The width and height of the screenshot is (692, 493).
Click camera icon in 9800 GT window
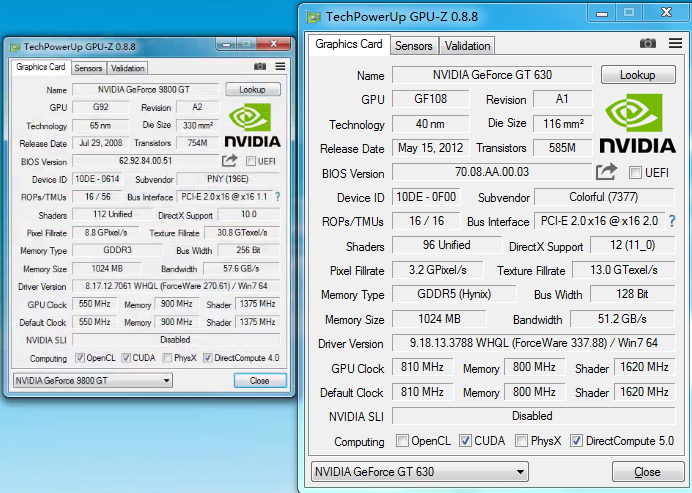coord(260,67)
